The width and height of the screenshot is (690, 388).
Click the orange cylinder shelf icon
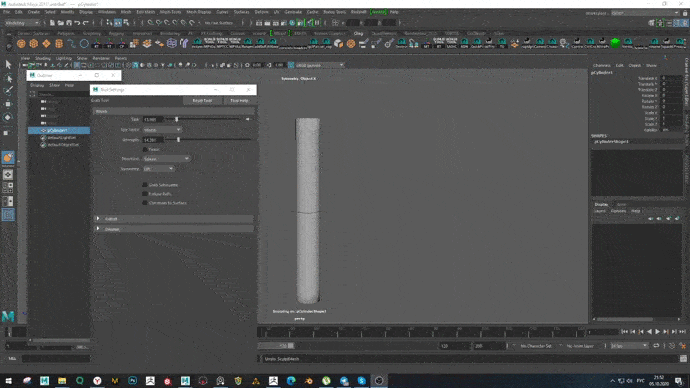coord(59,44)
